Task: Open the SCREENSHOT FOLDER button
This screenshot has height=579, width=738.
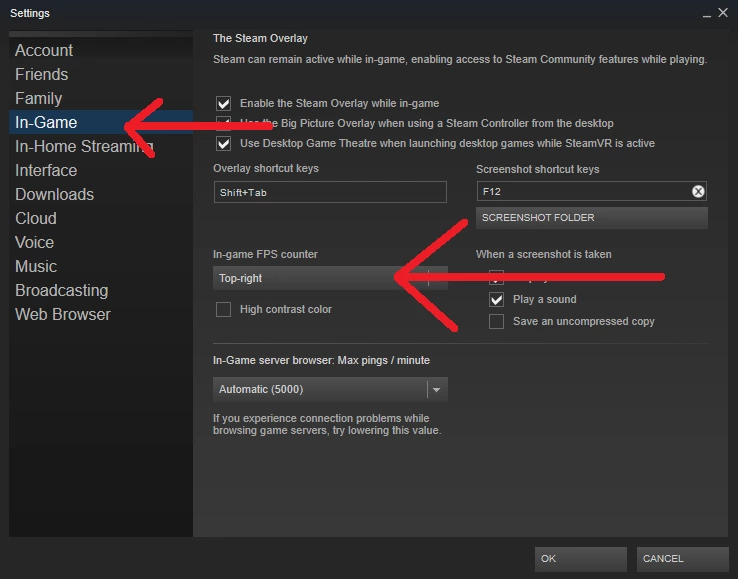Action: click(592, 218)
